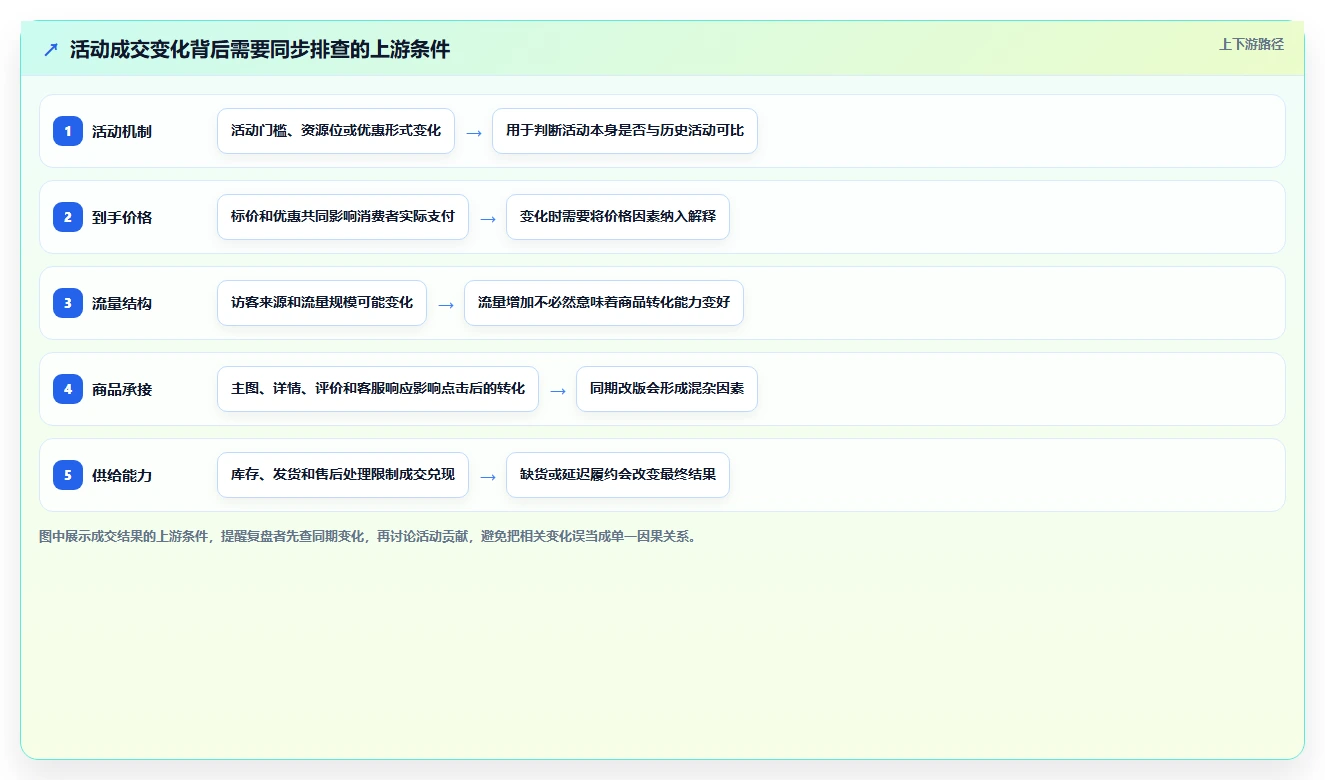Viewport: 1325px width, 780px height.
Task: Click the number 4 badge for 商品承接
Action: pos(68,389)
